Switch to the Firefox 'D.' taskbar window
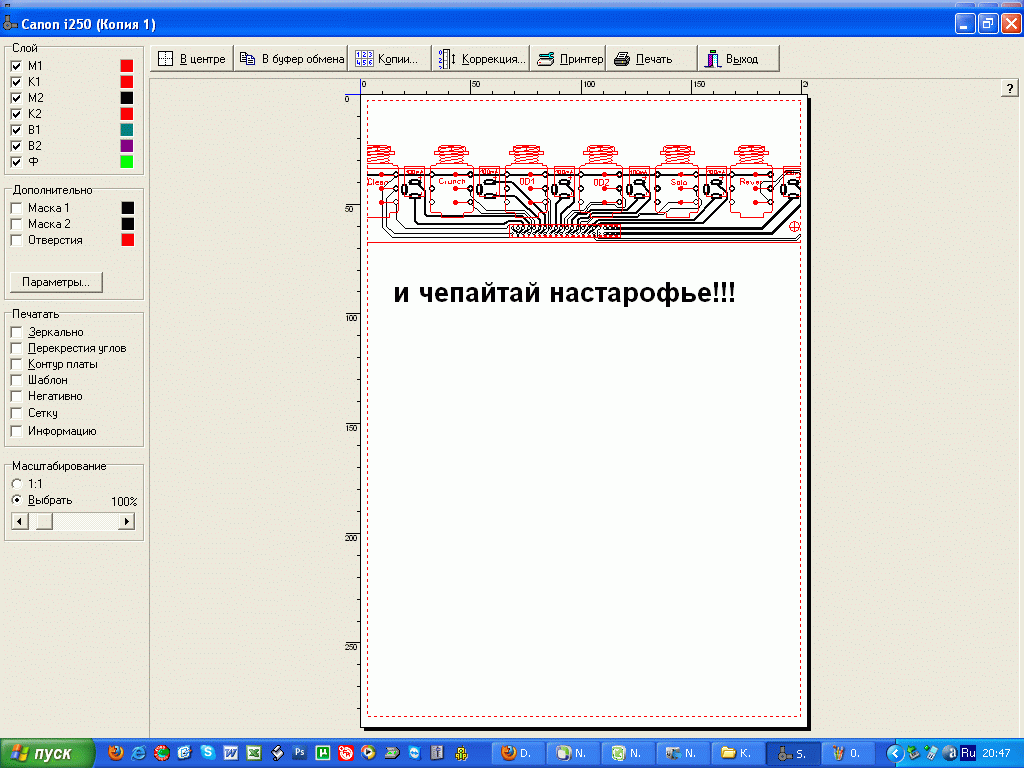The image size is (1024, 768). point(517,754)
